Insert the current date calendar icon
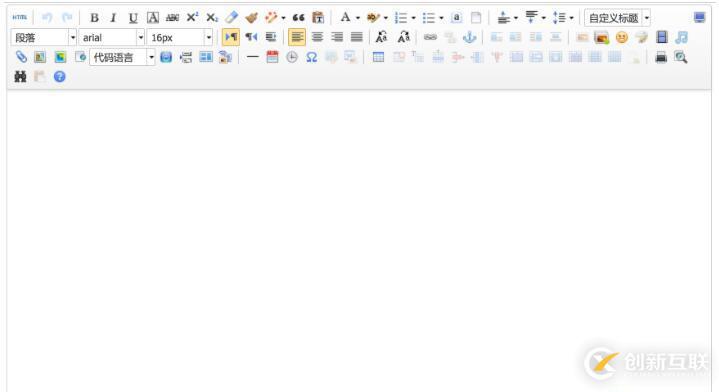 point(272,57)
